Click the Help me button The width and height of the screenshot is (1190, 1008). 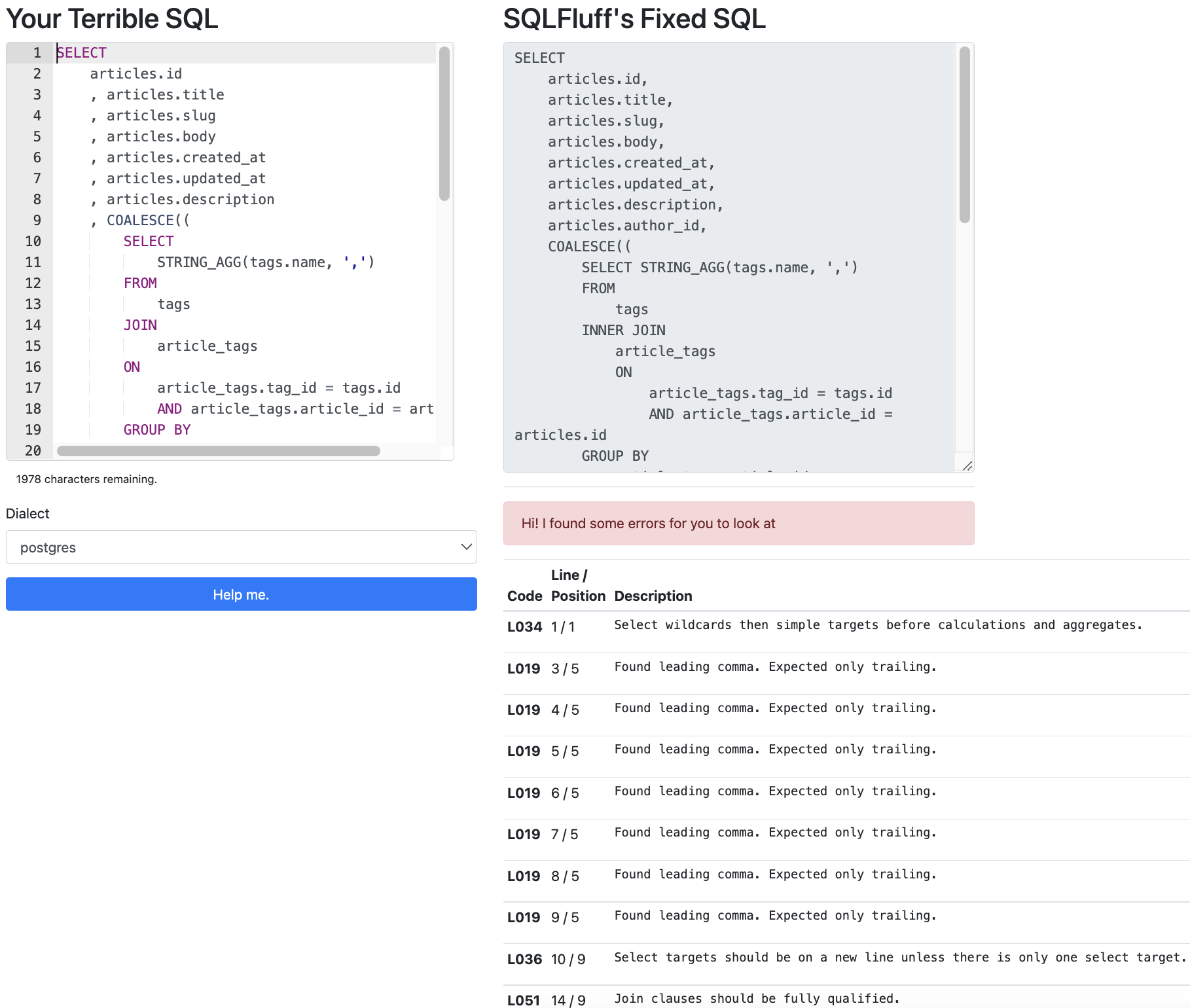point(242,594)
